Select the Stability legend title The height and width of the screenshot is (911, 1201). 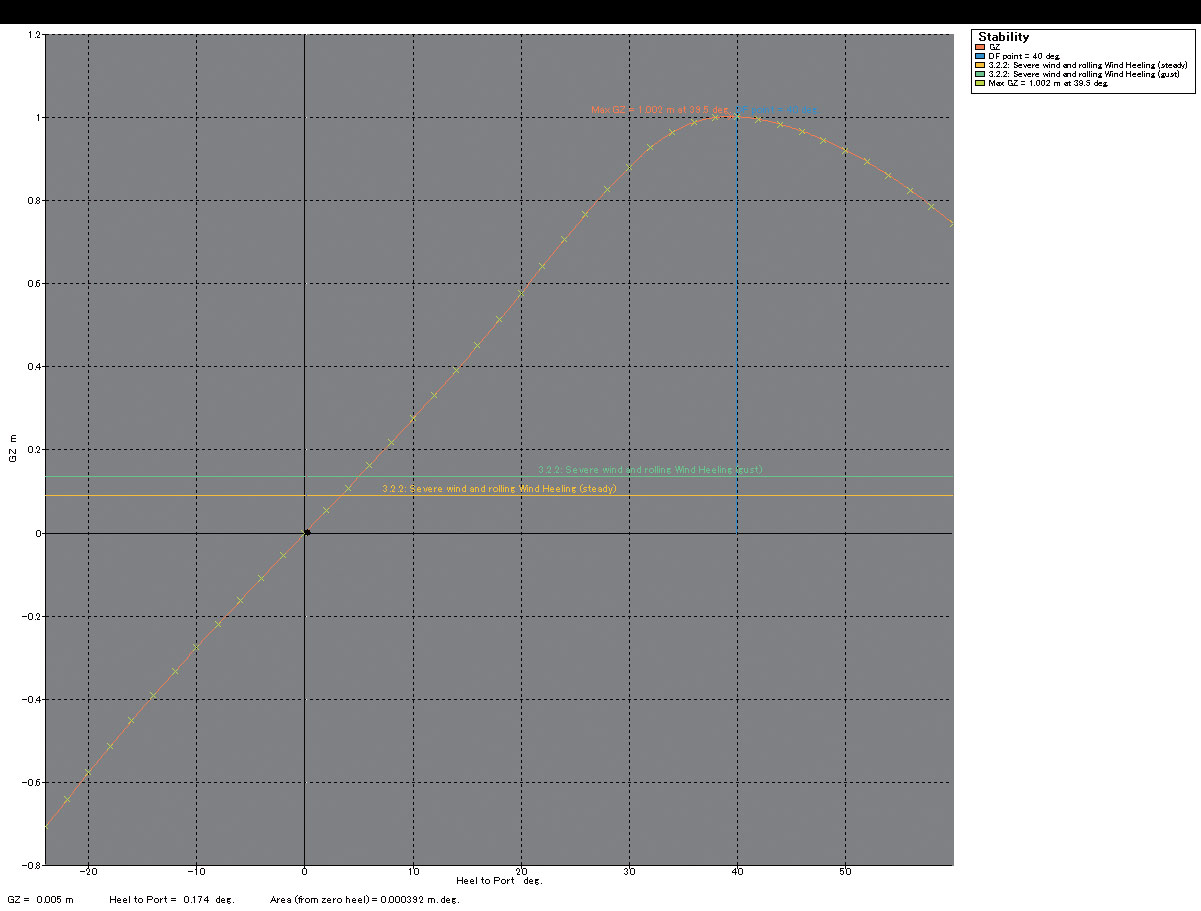pyautogui.click(x=1003, y=37)
